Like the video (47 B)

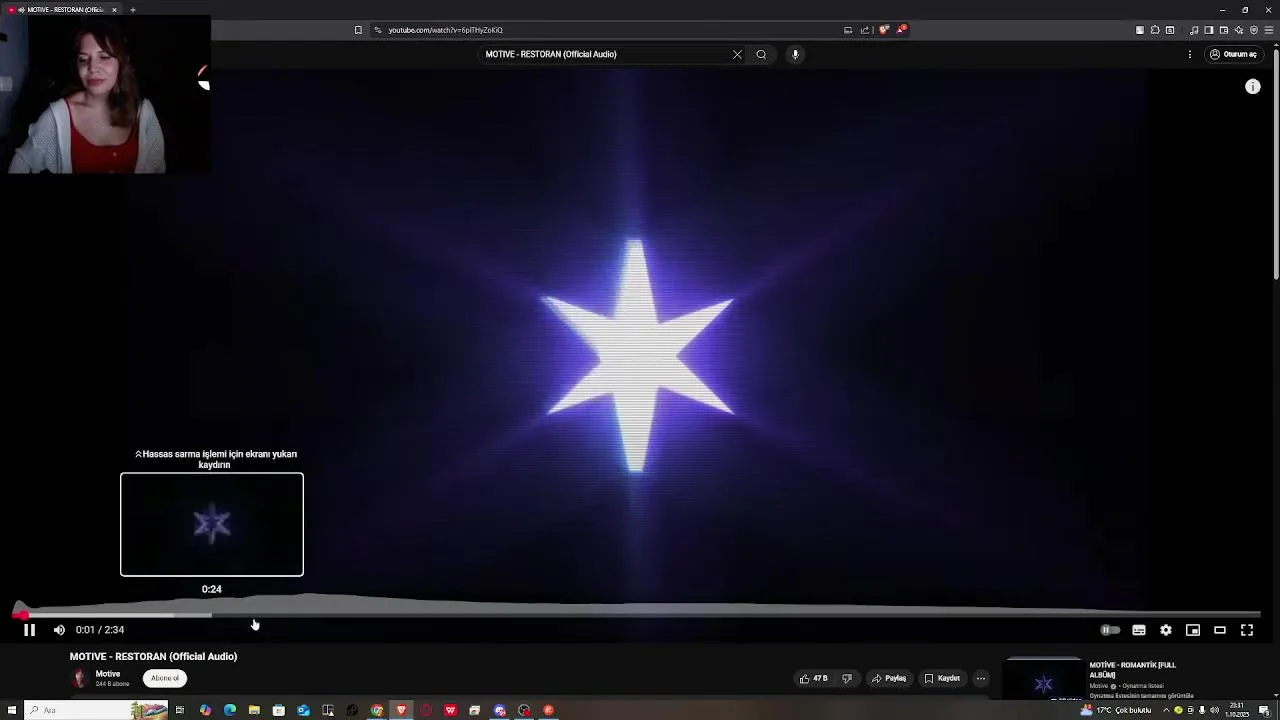(x=813, y=679)
